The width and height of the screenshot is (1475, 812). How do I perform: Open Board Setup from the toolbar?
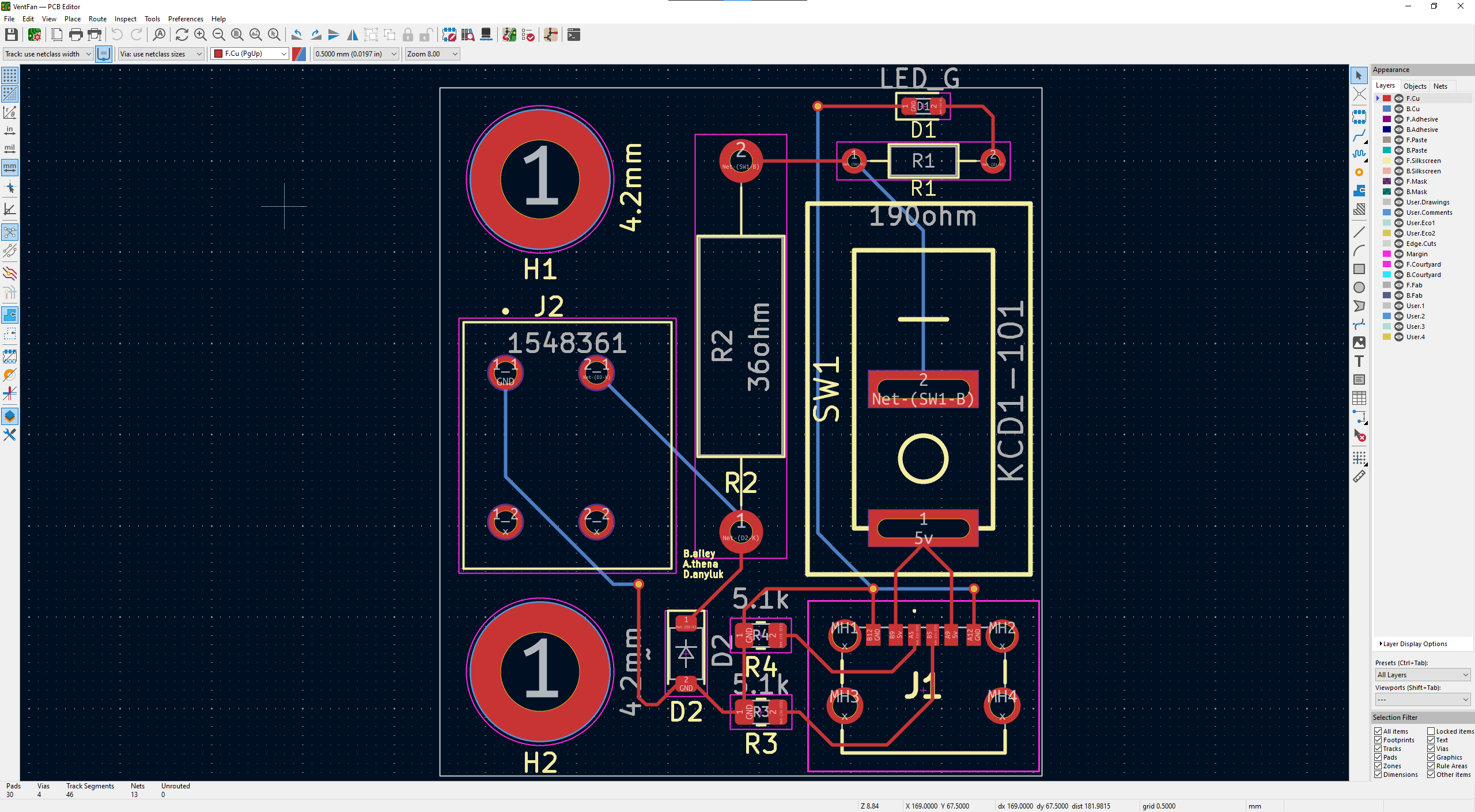click(35, 35)
